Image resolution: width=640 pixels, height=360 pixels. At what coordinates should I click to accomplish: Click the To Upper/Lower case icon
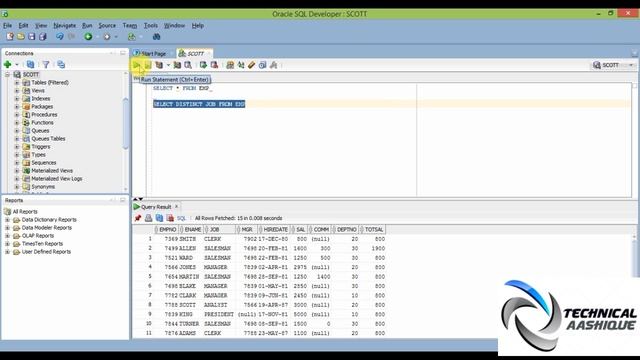click(241, 65)
